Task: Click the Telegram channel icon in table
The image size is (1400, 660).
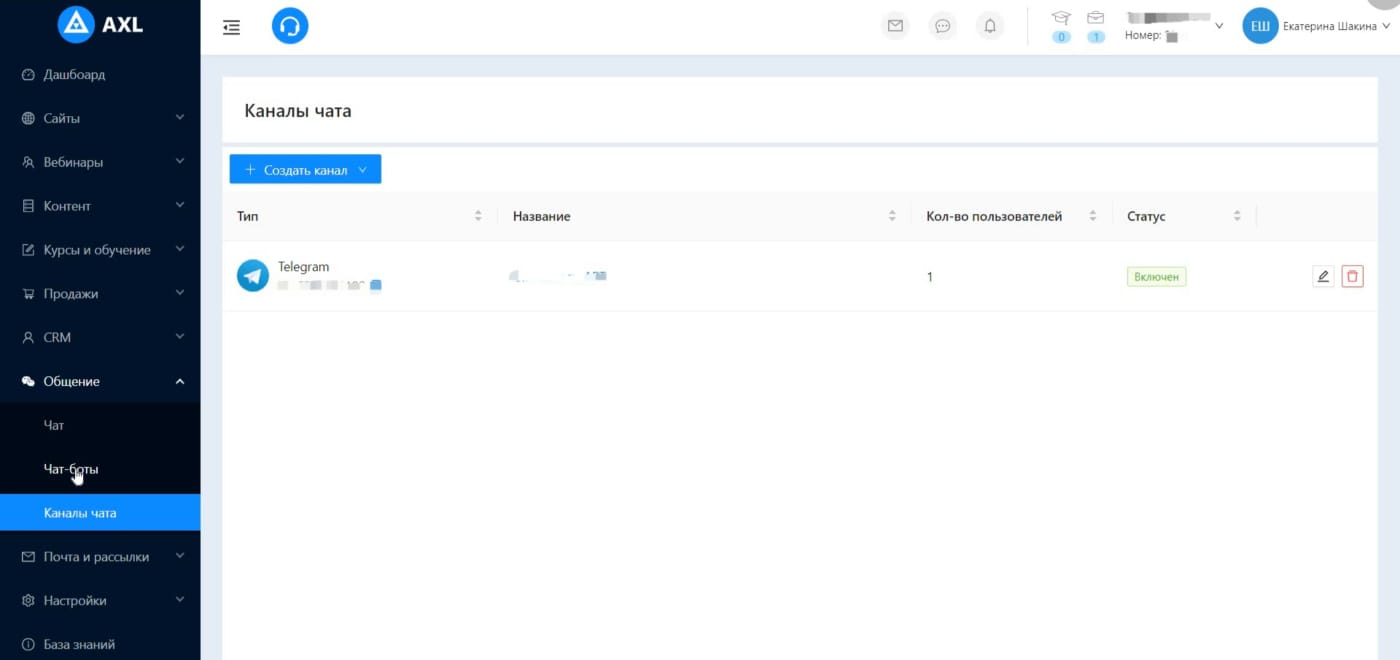Action: pos(253,276)
